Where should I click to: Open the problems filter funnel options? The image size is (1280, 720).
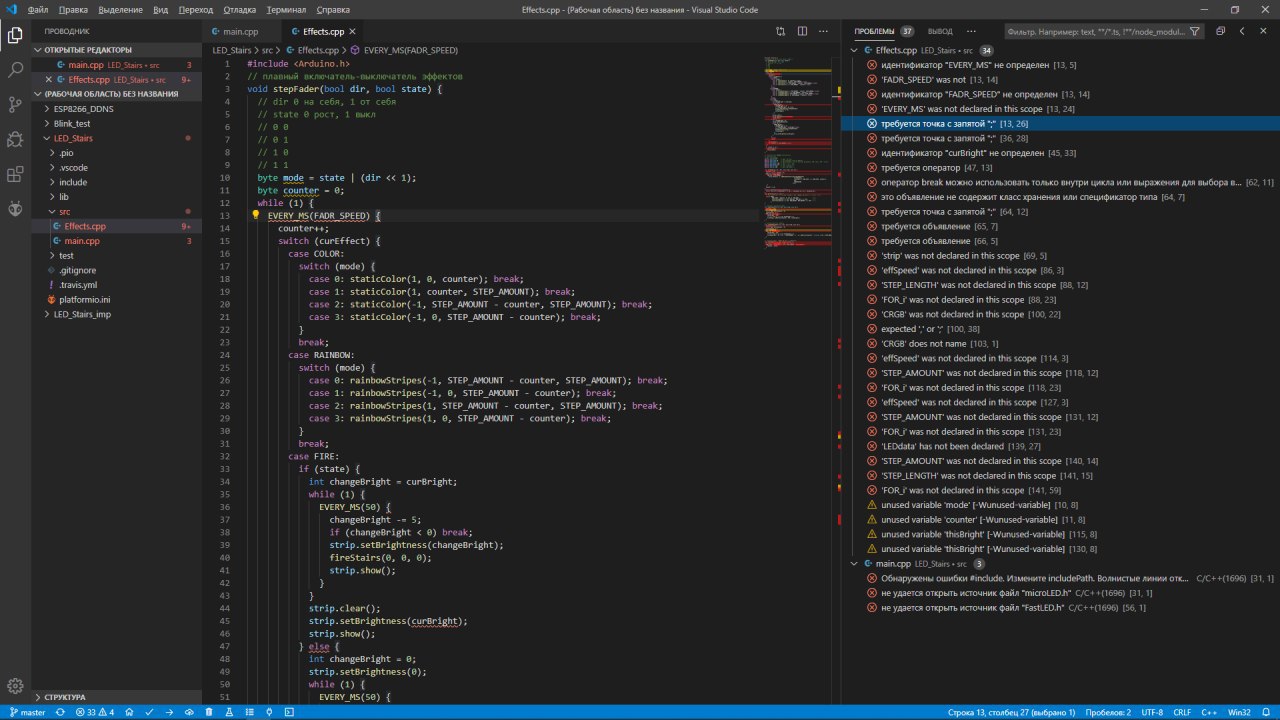click(x=1194, y=31)
